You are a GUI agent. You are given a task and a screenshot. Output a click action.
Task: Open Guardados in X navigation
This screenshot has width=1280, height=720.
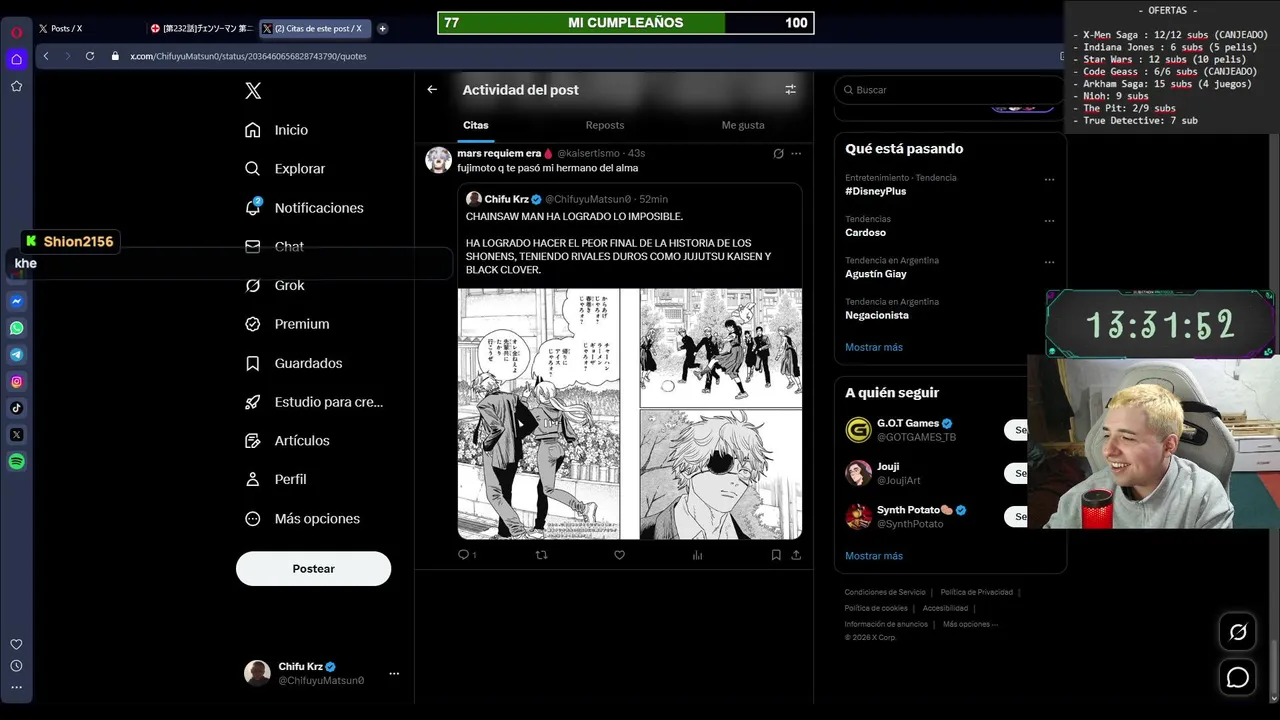[294, 363]
